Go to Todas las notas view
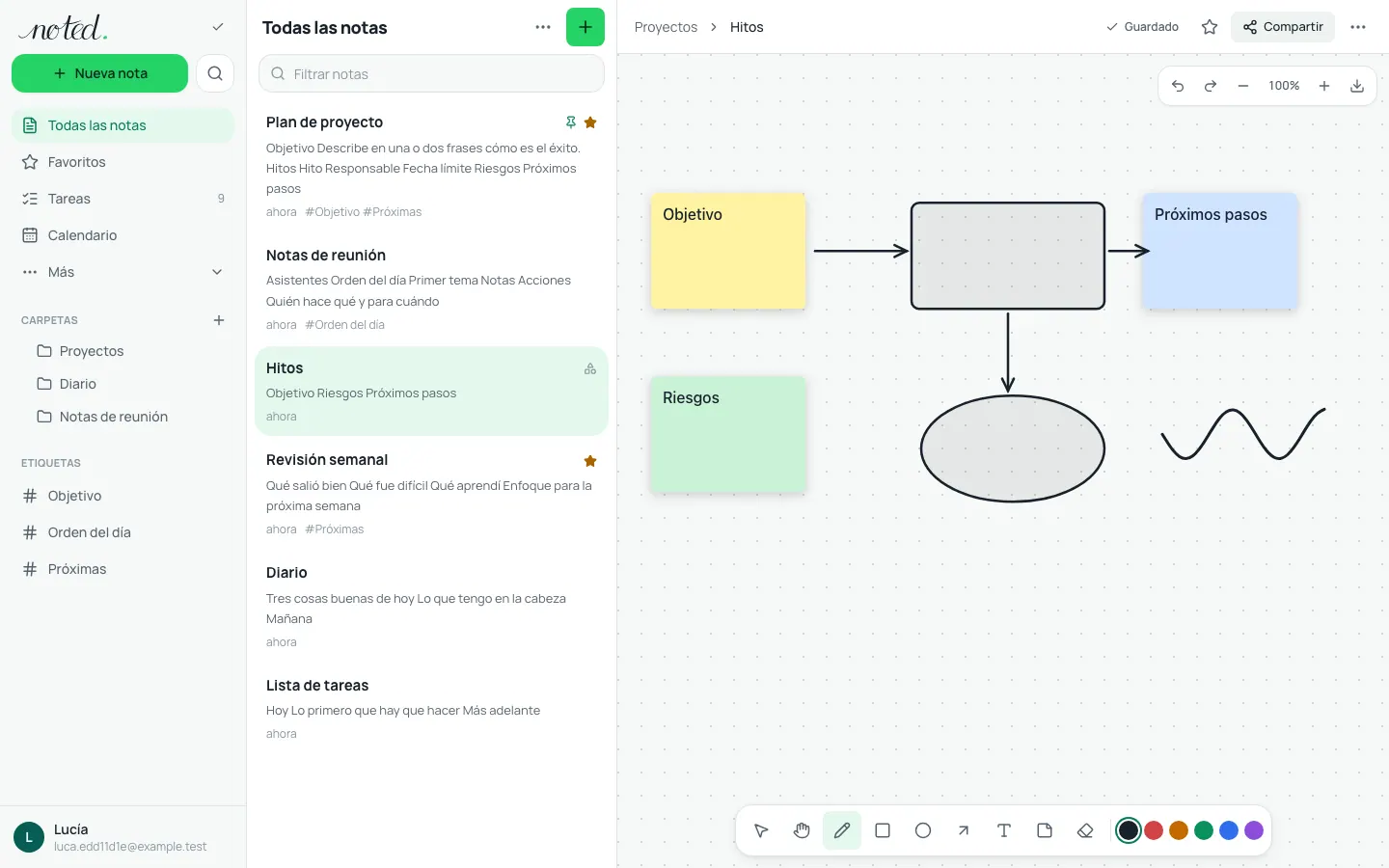This screenshot has height=868, width=1389. 123,125
